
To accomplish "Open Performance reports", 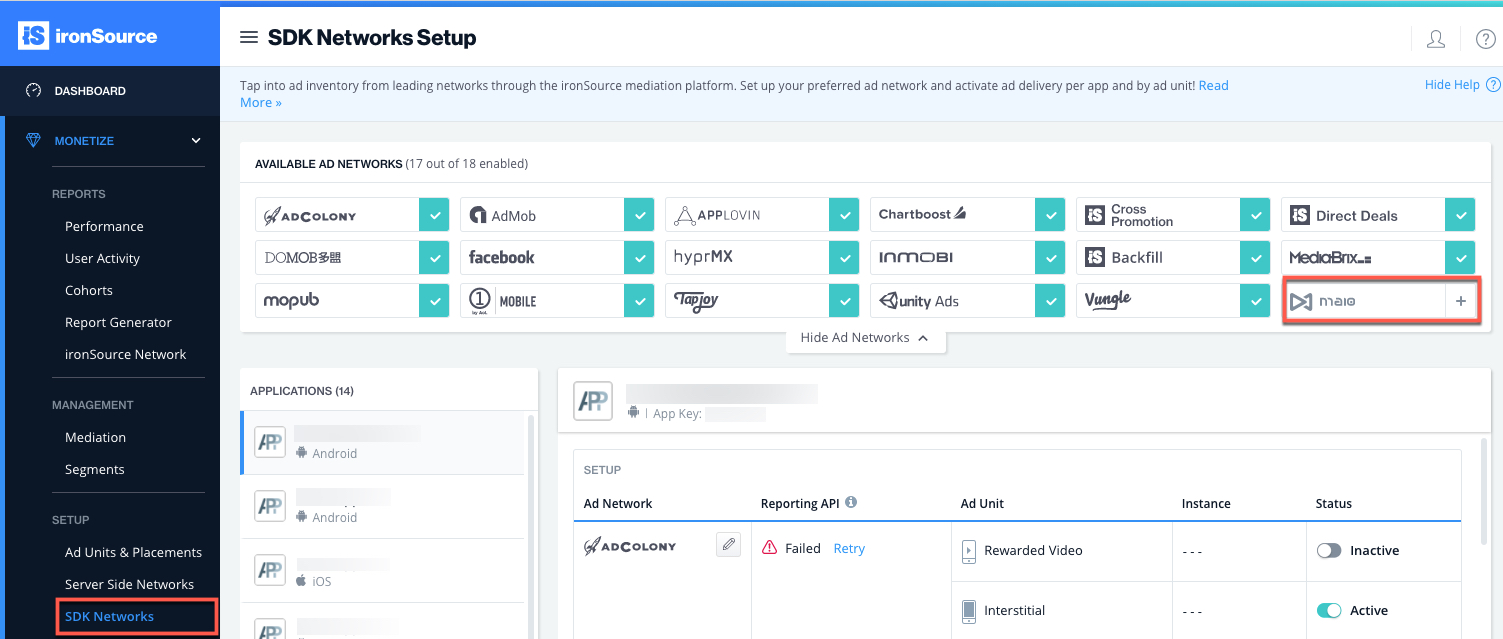I will pyautogui.click(x=104, y=226).
